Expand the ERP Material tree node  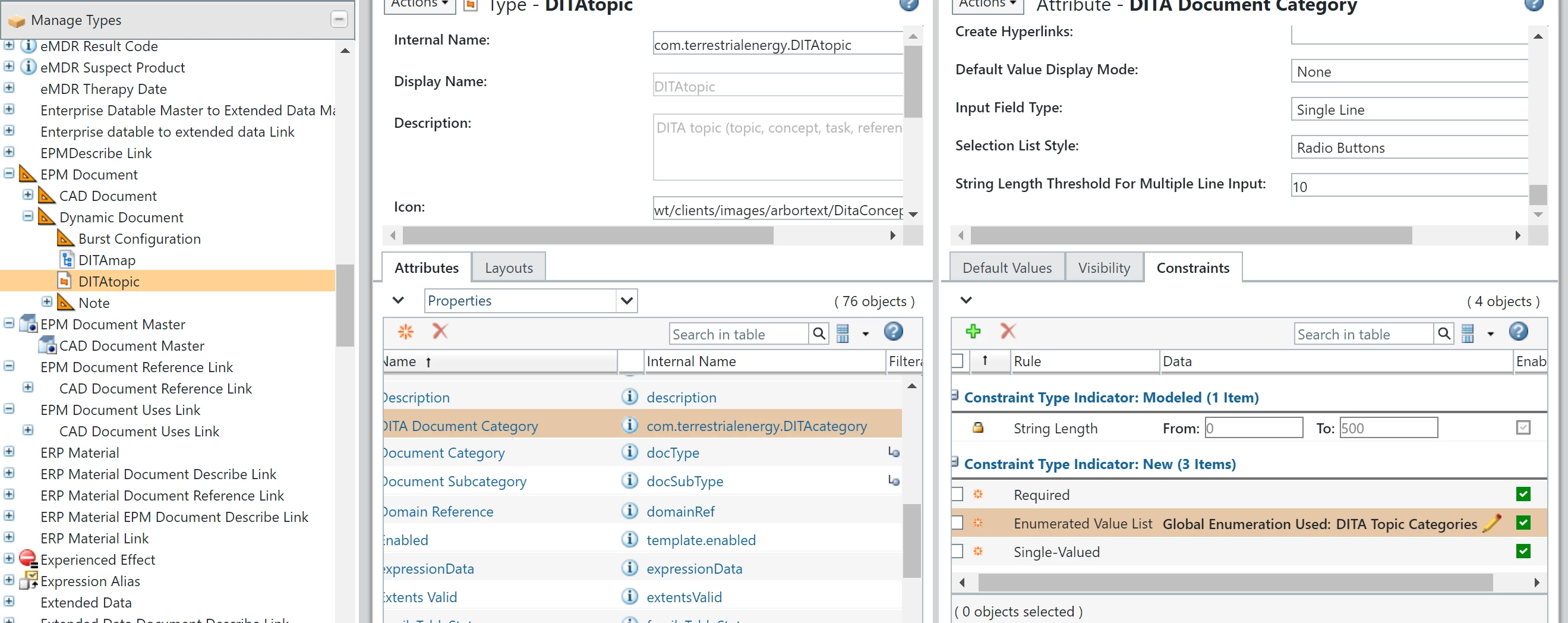coord(8,452)
